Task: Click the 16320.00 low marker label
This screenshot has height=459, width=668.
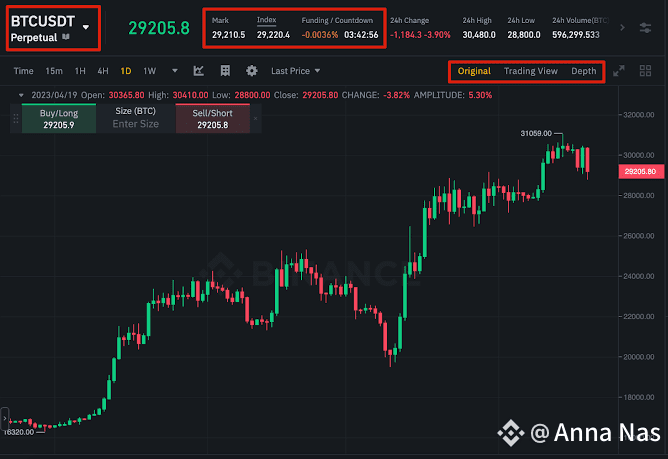Action: click(18, 432)
